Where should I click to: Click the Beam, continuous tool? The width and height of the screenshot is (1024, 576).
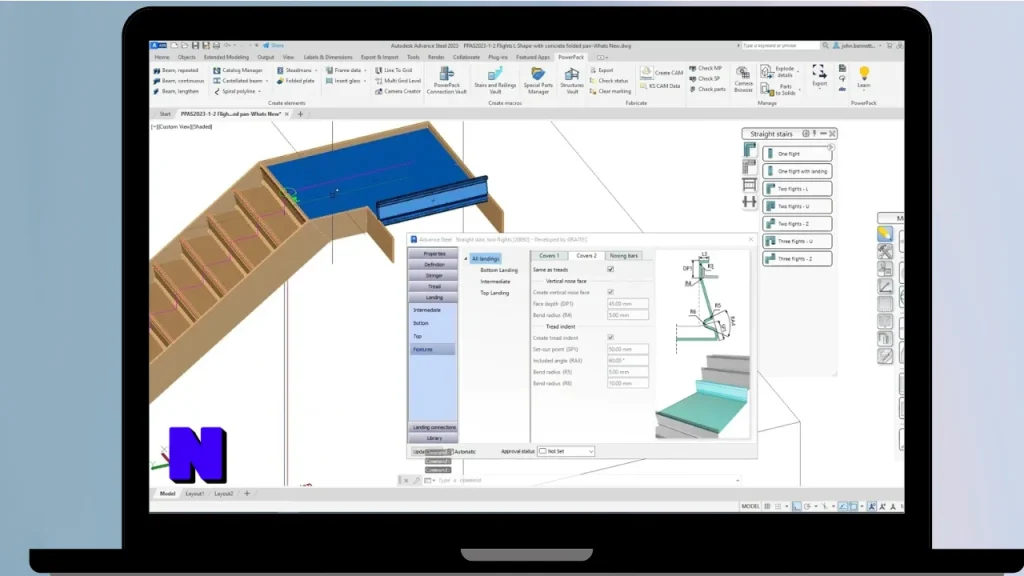pos(178,81)
